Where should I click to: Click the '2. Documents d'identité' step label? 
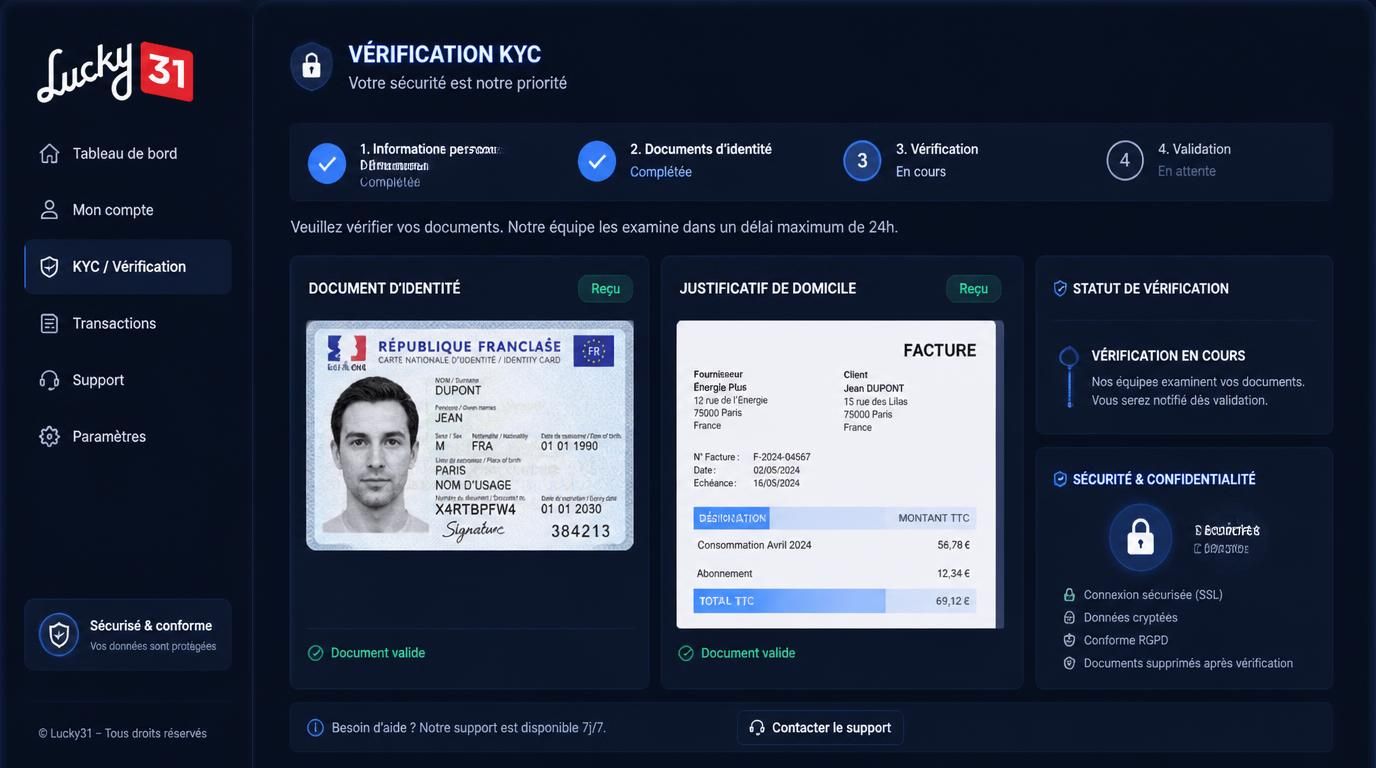pos(701,149)
